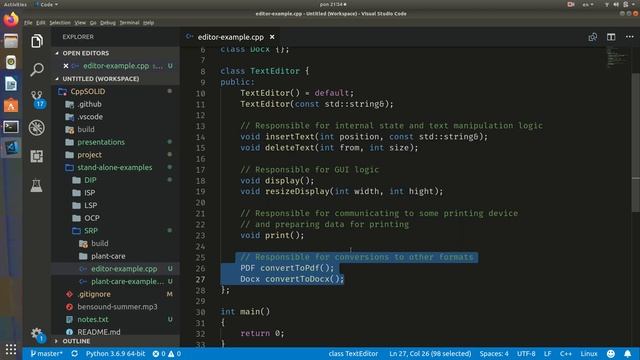
Task: Open the View menu
Action: pyautogui.click(x=80, y=23)
